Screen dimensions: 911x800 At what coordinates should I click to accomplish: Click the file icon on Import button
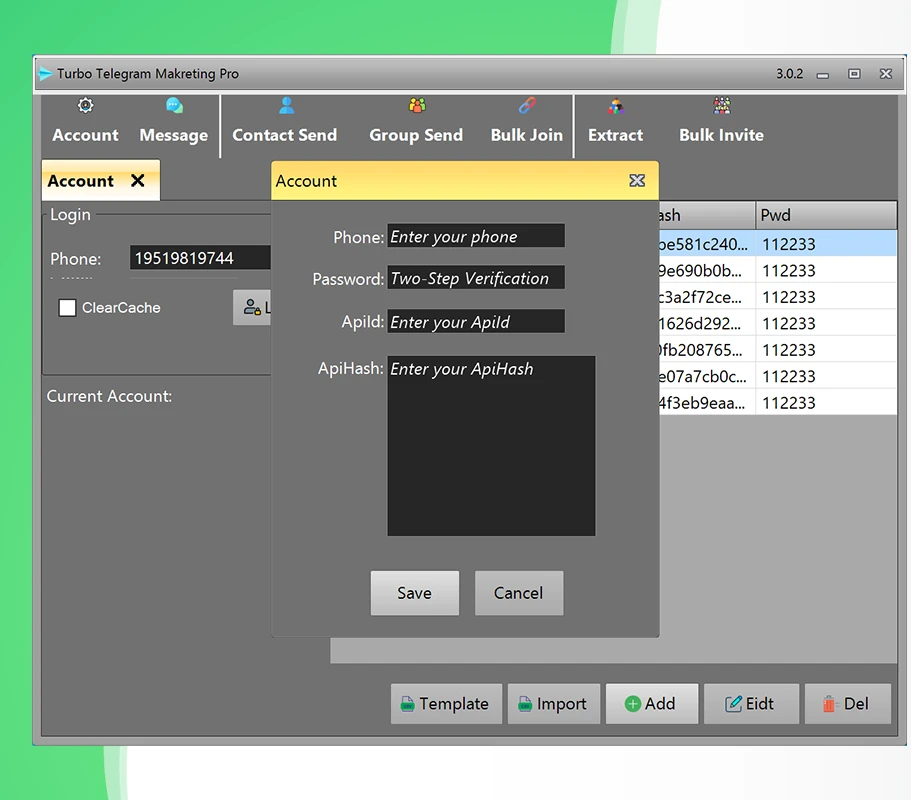coord(525,704)
